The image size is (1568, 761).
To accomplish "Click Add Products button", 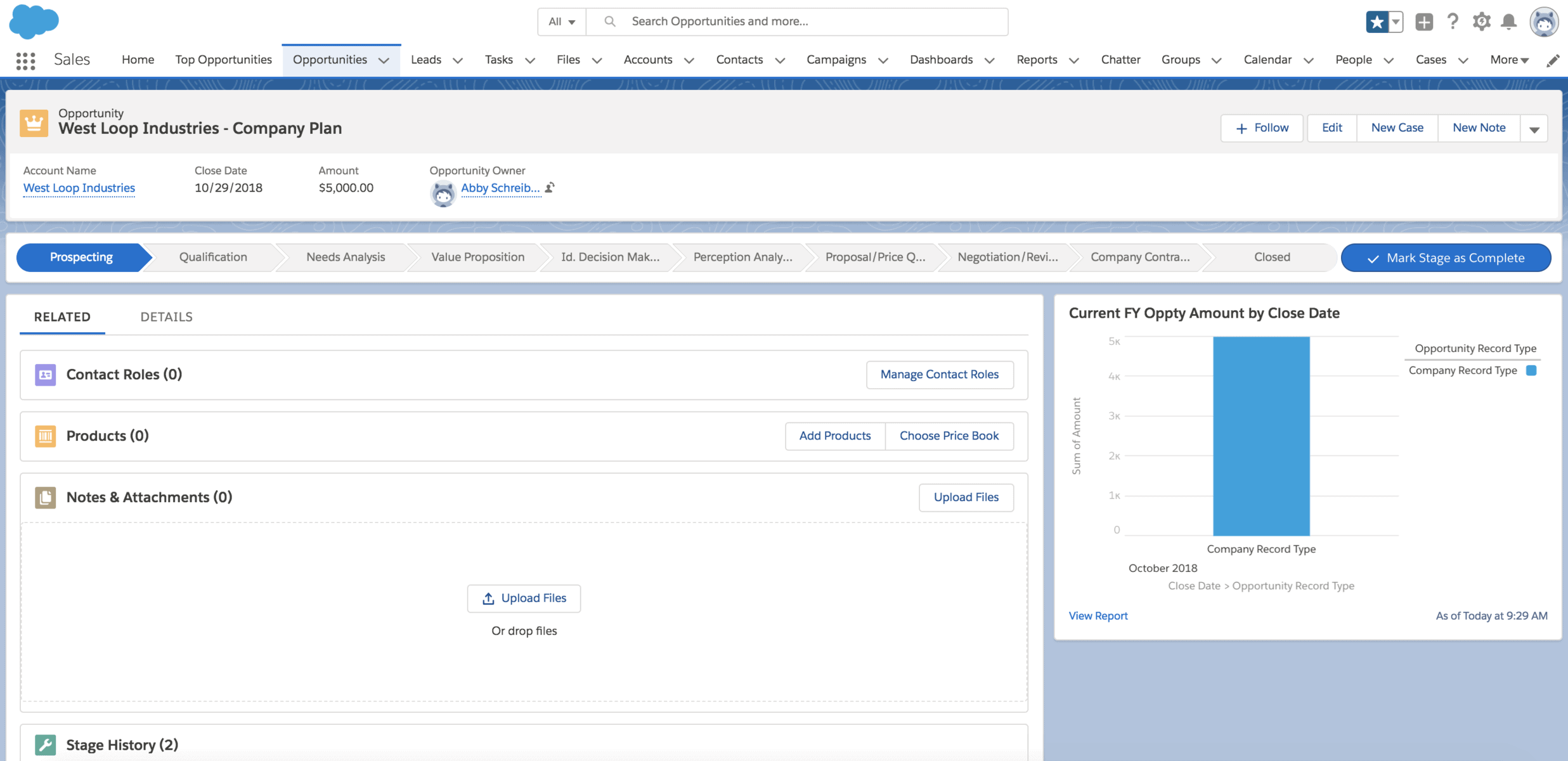I will pos(835,436).
